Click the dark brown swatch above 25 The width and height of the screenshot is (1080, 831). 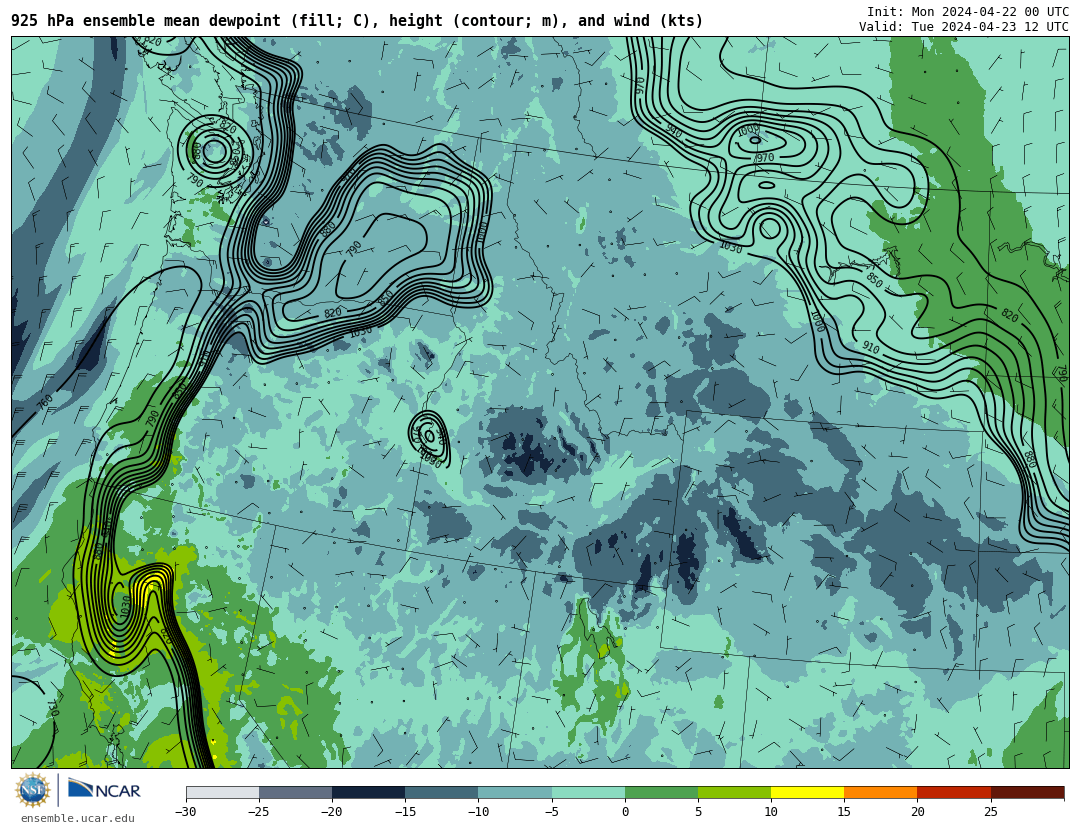point(1027,792)
